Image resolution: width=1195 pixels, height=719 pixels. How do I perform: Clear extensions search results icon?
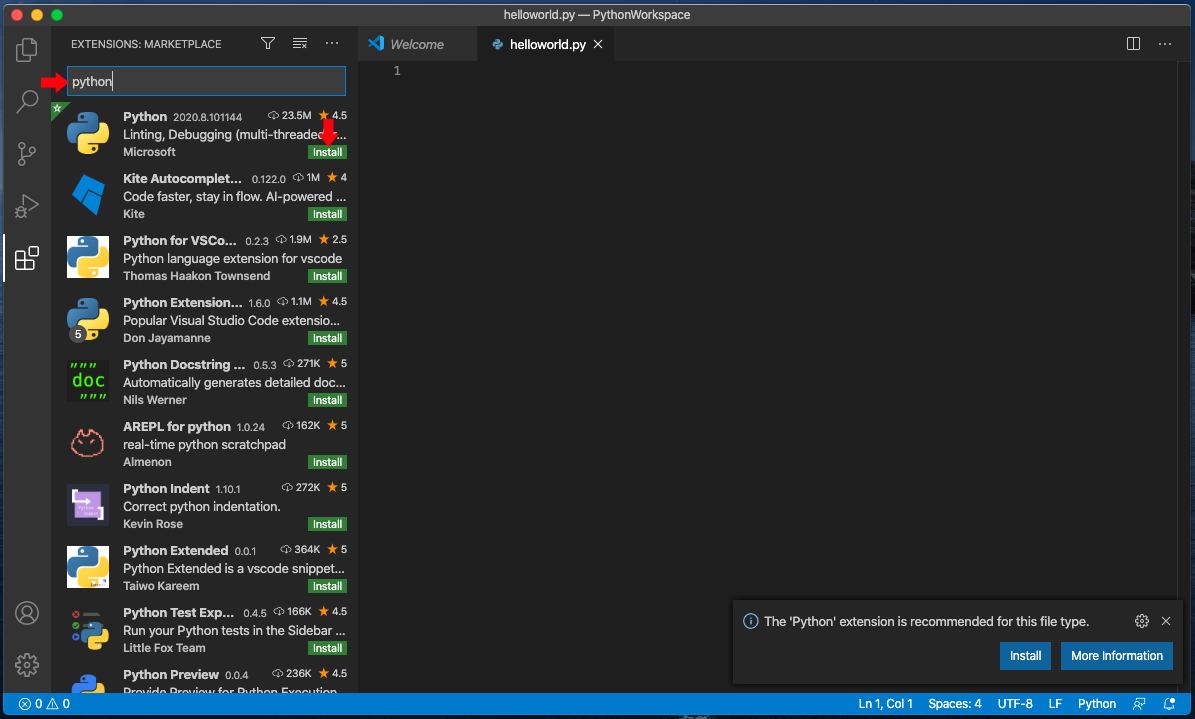point(300,43)
